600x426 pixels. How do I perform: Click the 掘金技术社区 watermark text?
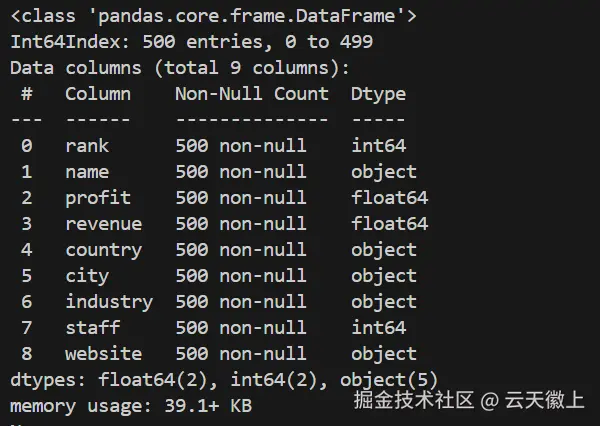(x=412, y=401)
